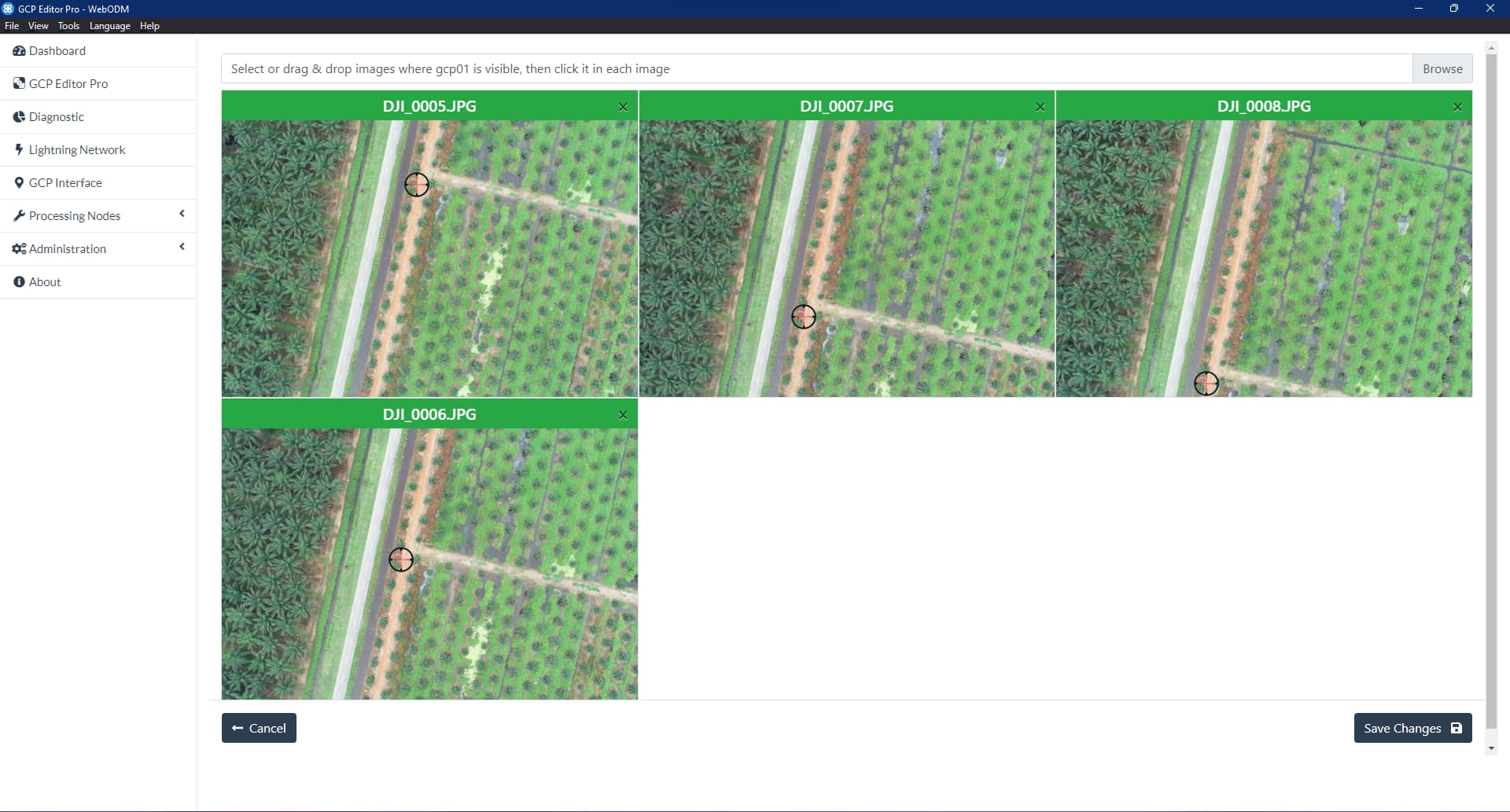The width and height of the screenshot is (1510, 812).
Task: Select Lightning Network in the sidebar
Action: click(76, 149)
